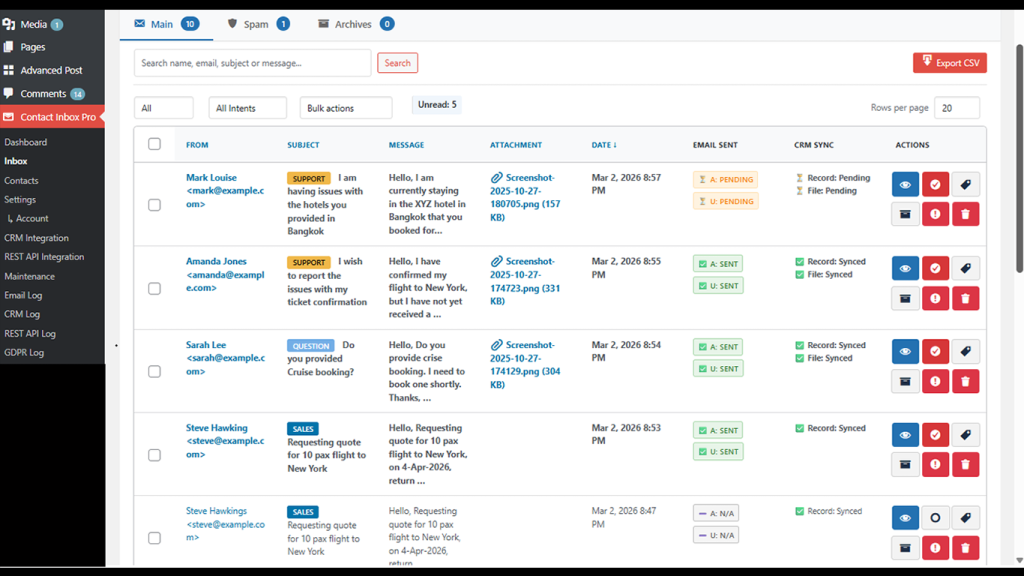This screenshot has width=1024, height=576.
Task: Toggle the select-all checkbox in table header
Action: tap(154, 144)
